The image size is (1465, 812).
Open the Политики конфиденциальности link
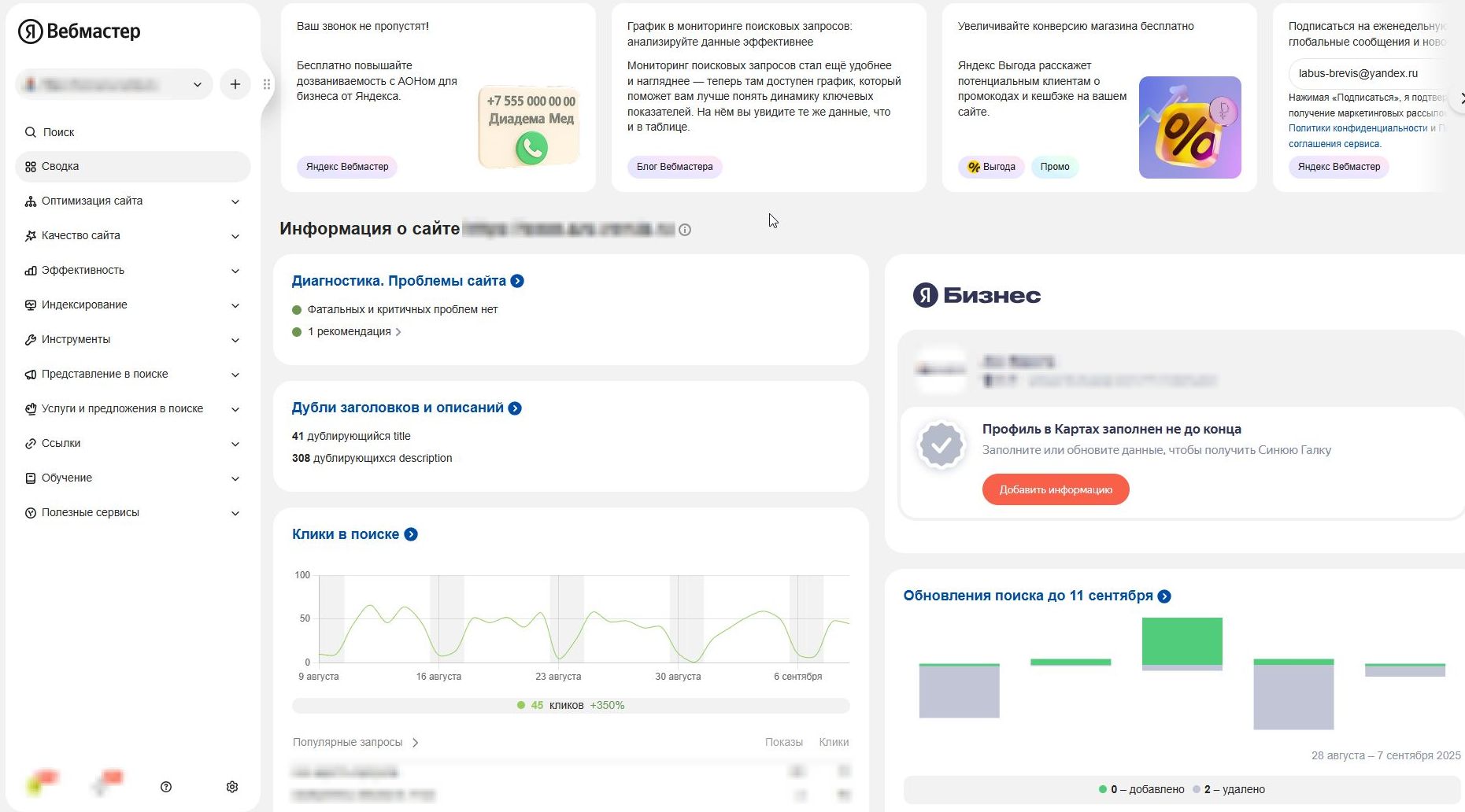[1358, 128]
